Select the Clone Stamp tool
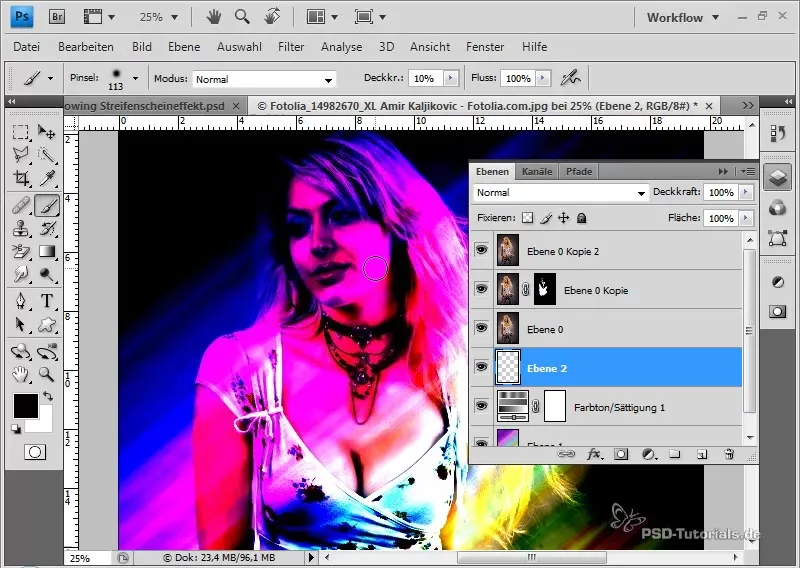The image size is (800, 568). [x=20, y=229]
